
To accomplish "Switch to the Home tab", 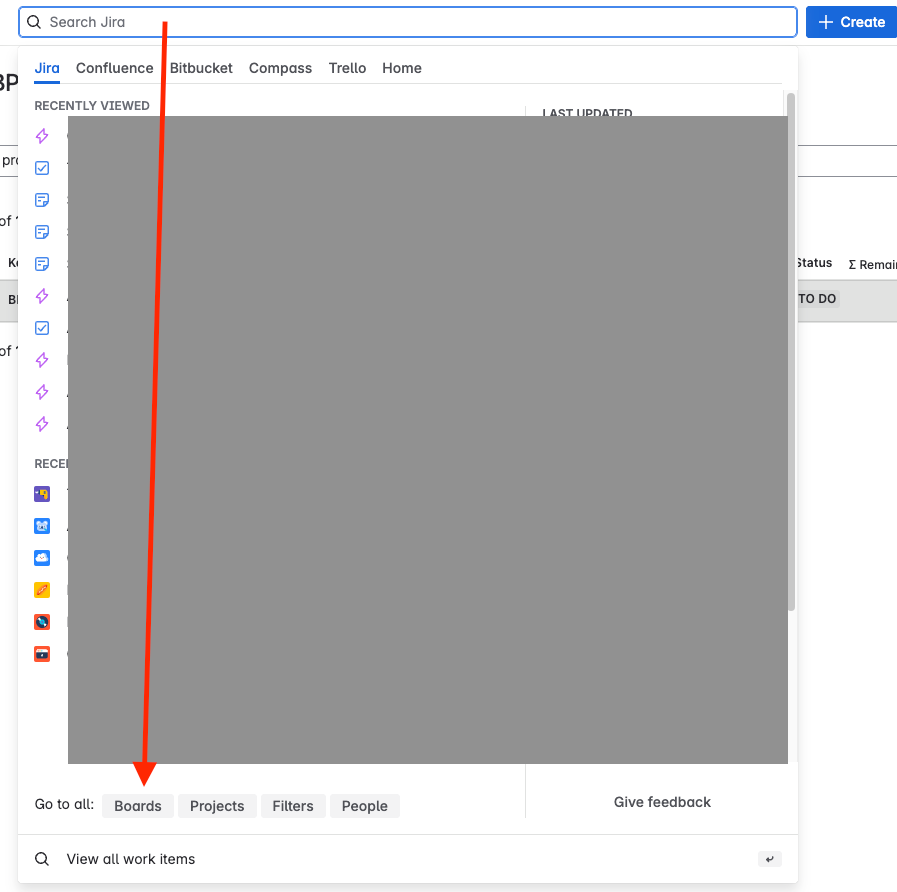I will tap(402, 68).
